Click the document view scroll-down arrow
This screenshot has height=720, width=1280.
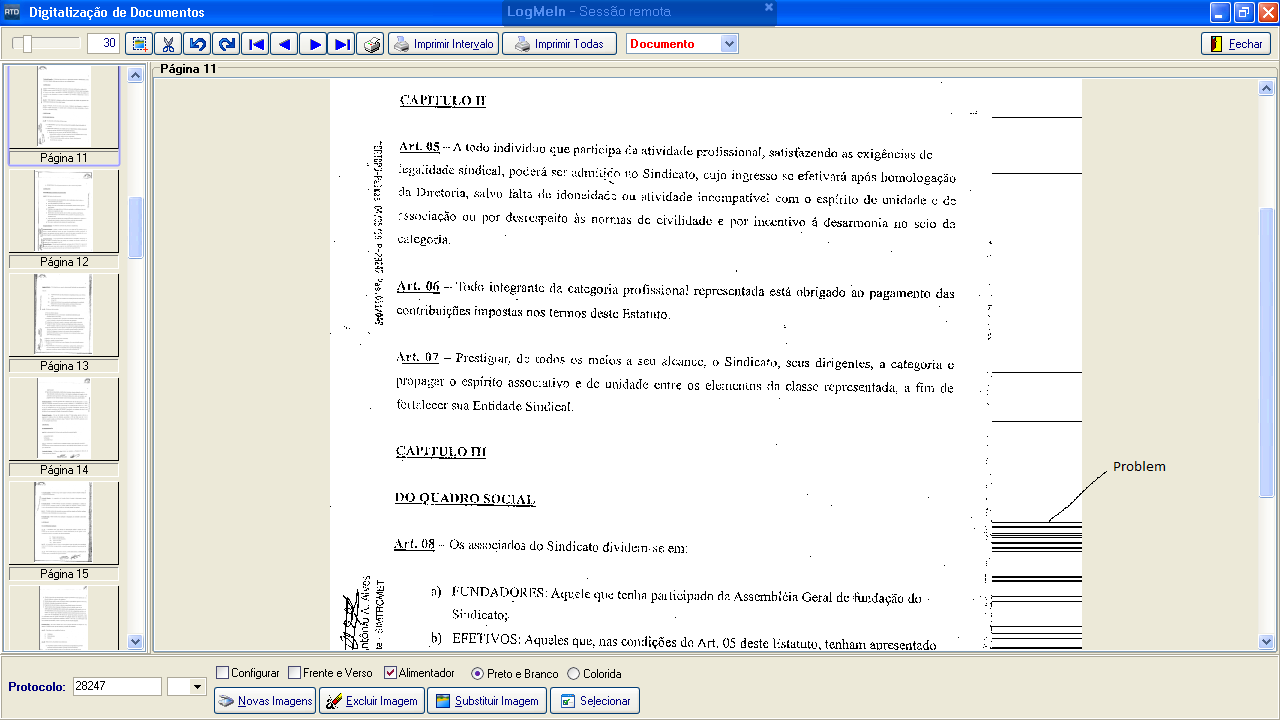[1266, 642]
